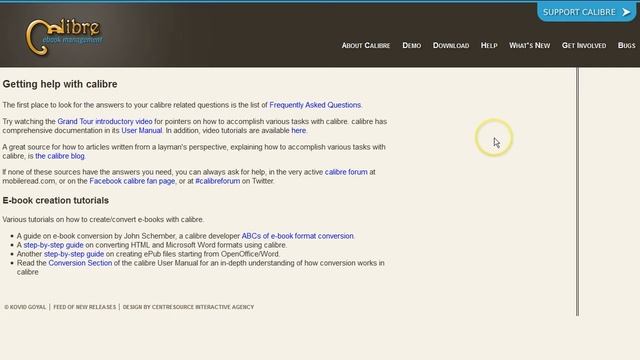Open the Demo navigation item

pos(411,45)
